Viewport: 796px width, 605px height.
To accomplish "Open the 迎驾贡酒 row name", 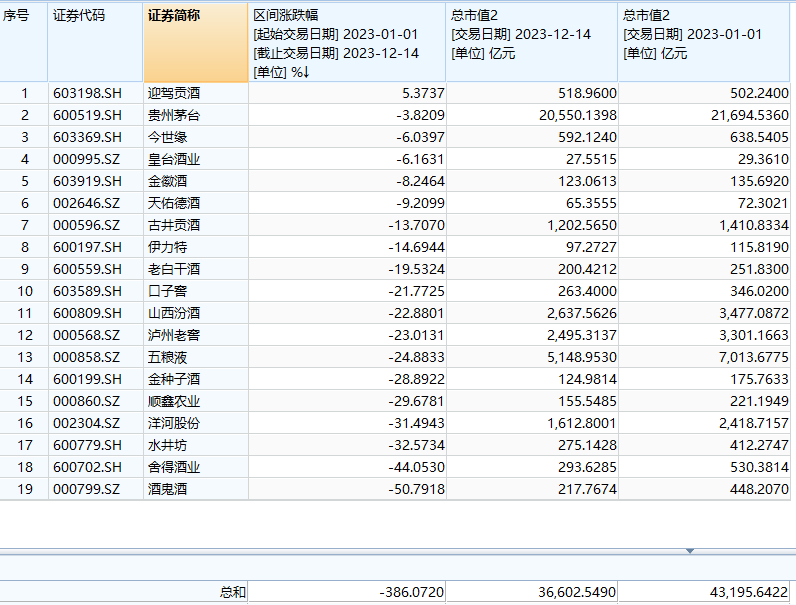I will [x=174, y=93].
